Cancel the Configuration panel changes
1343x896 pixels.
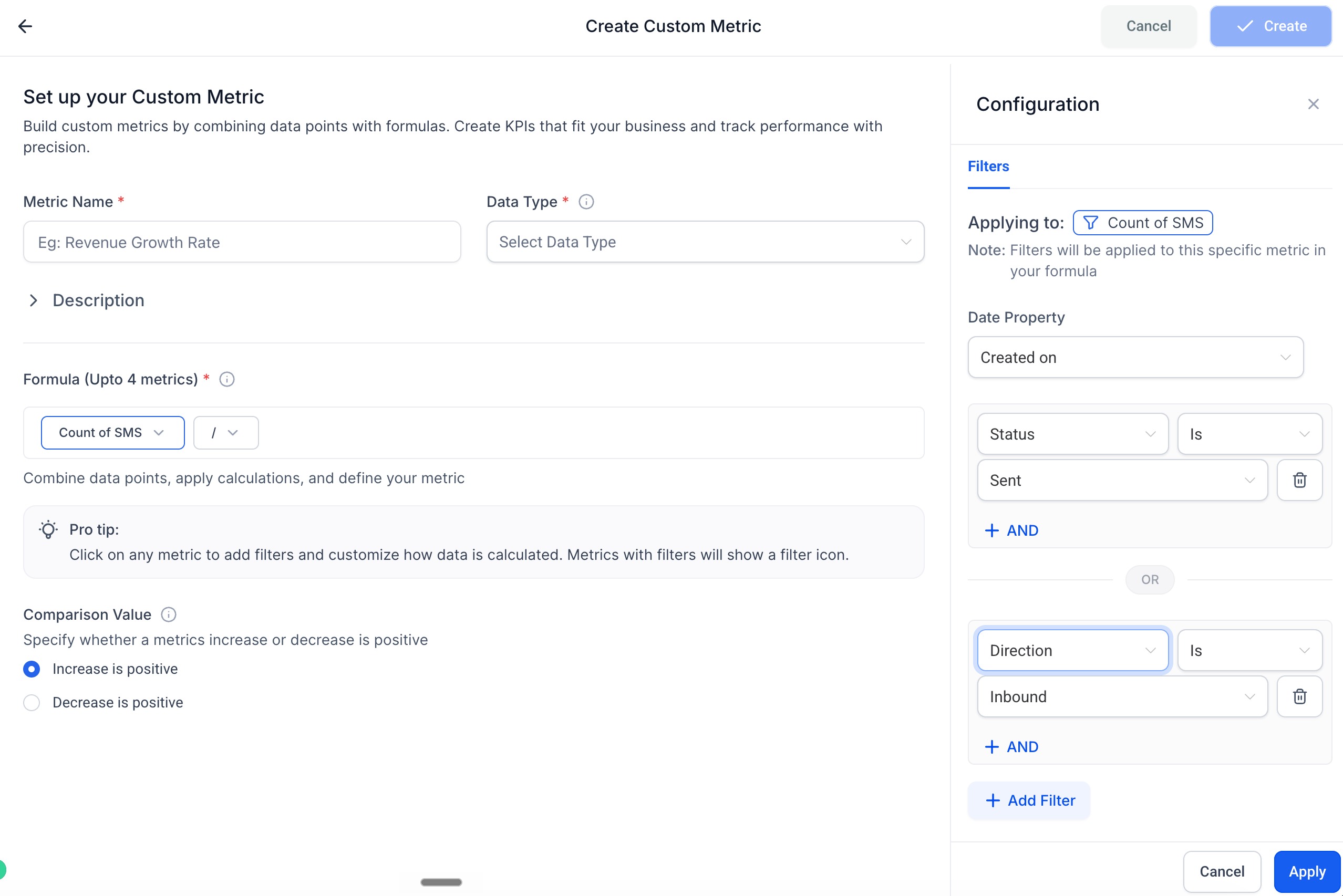tap(1222, 872)
